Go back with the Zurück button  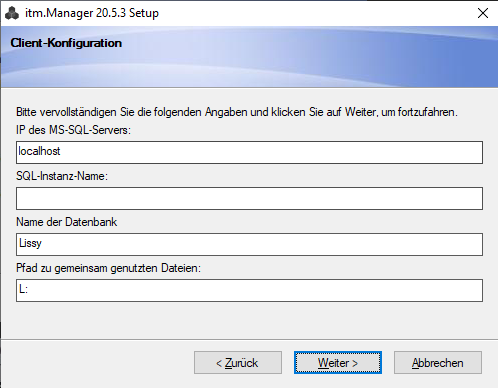pos(238,362)
